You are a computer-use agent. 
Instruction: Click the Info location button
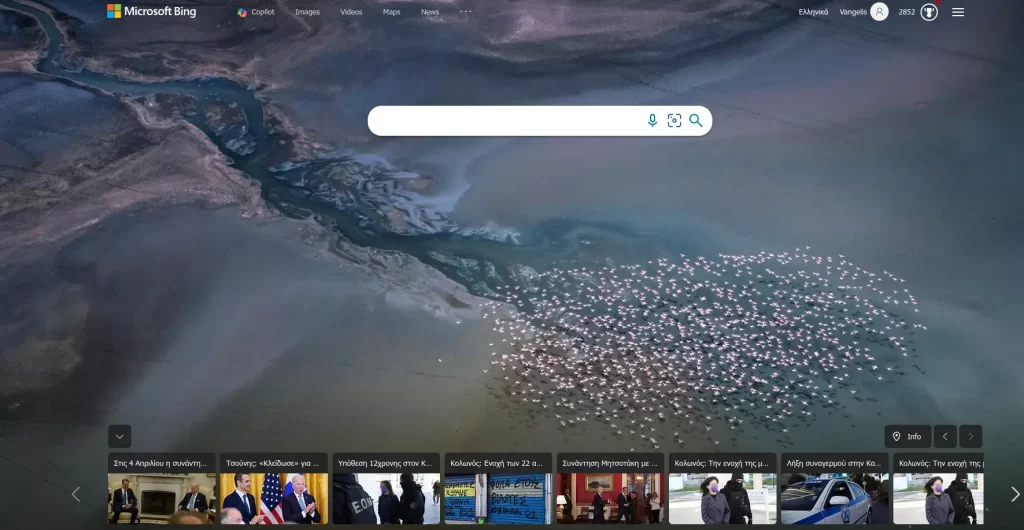tap(908, 437)
